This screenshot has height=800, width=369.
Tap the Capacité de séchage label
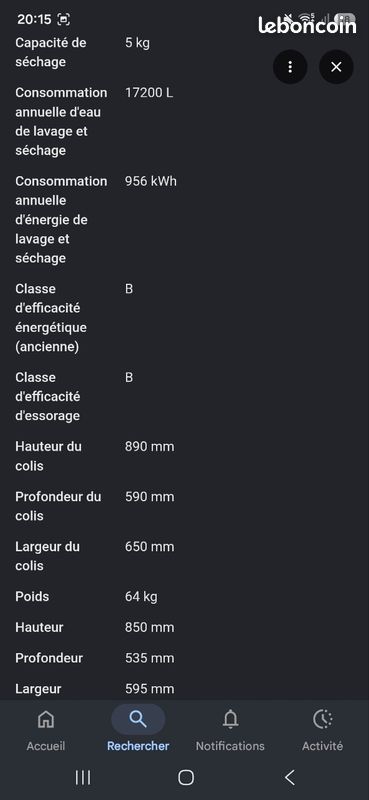click(51, 53)
